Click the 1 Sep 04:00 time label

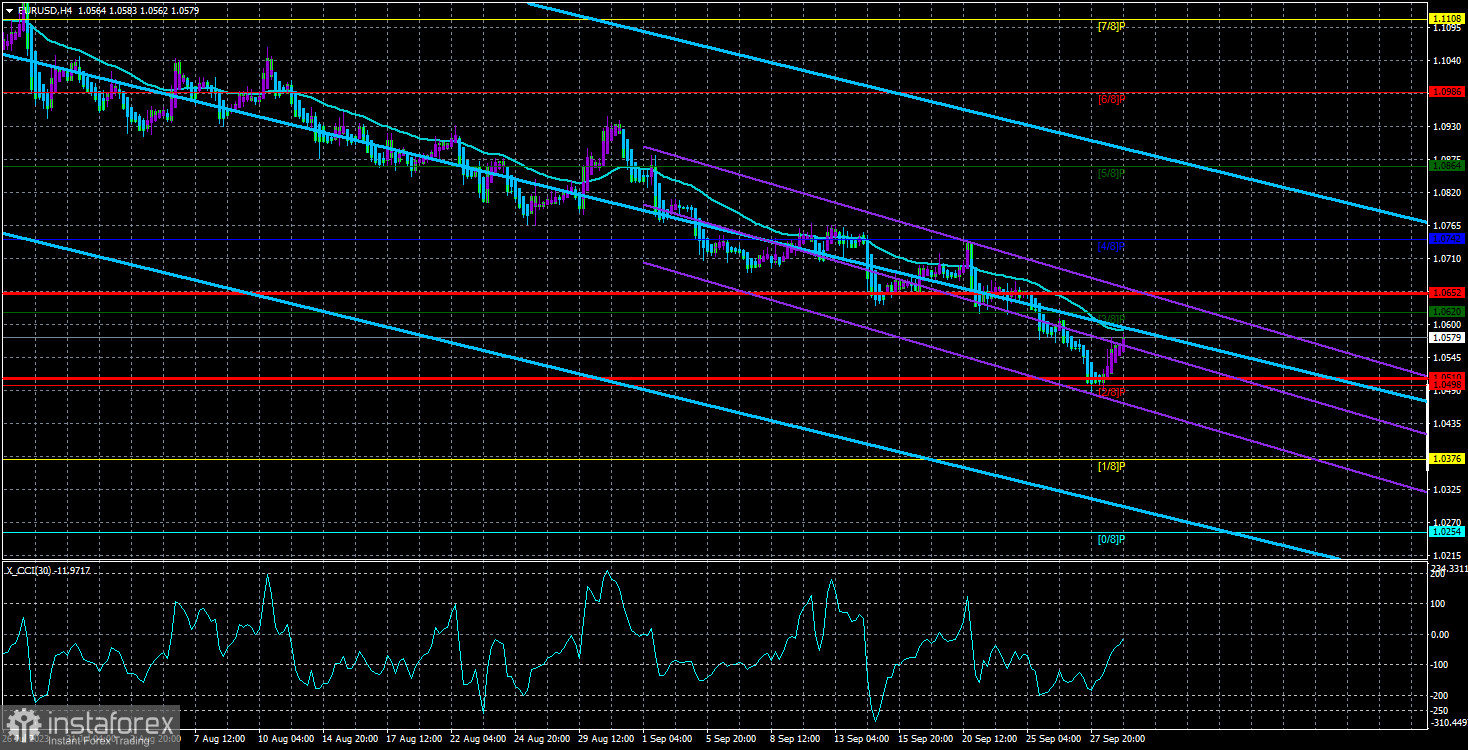point(668,739)
